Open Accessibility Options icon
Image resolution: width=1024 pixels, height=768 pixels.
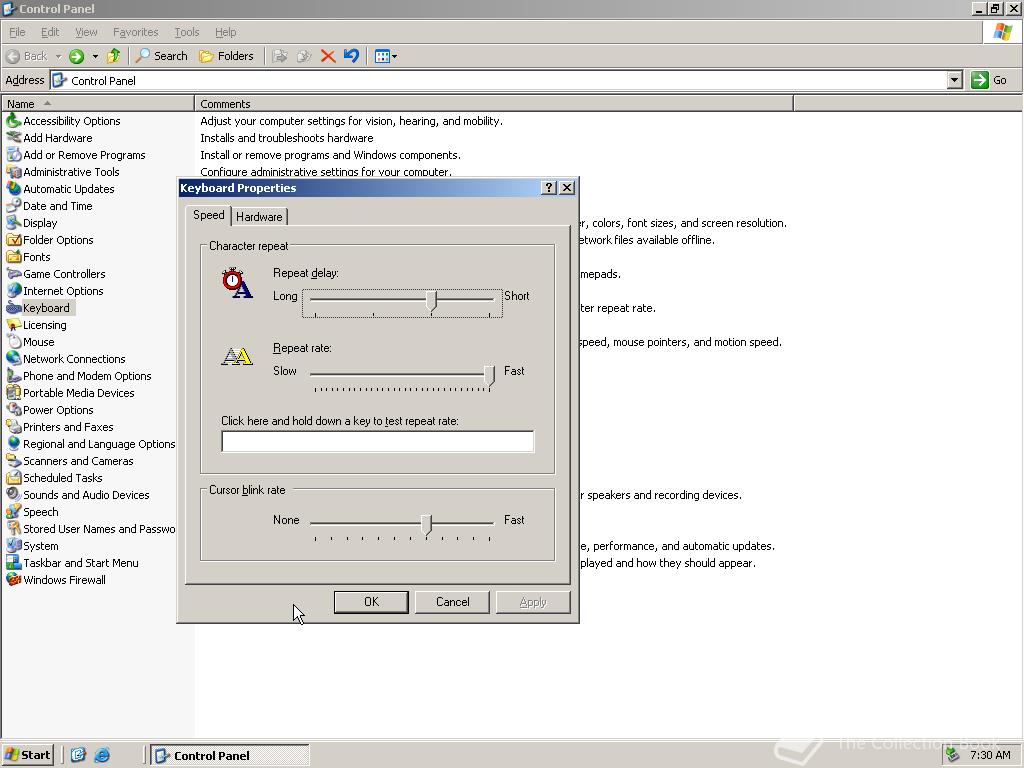pyautogui.click(x=13, y=121)
